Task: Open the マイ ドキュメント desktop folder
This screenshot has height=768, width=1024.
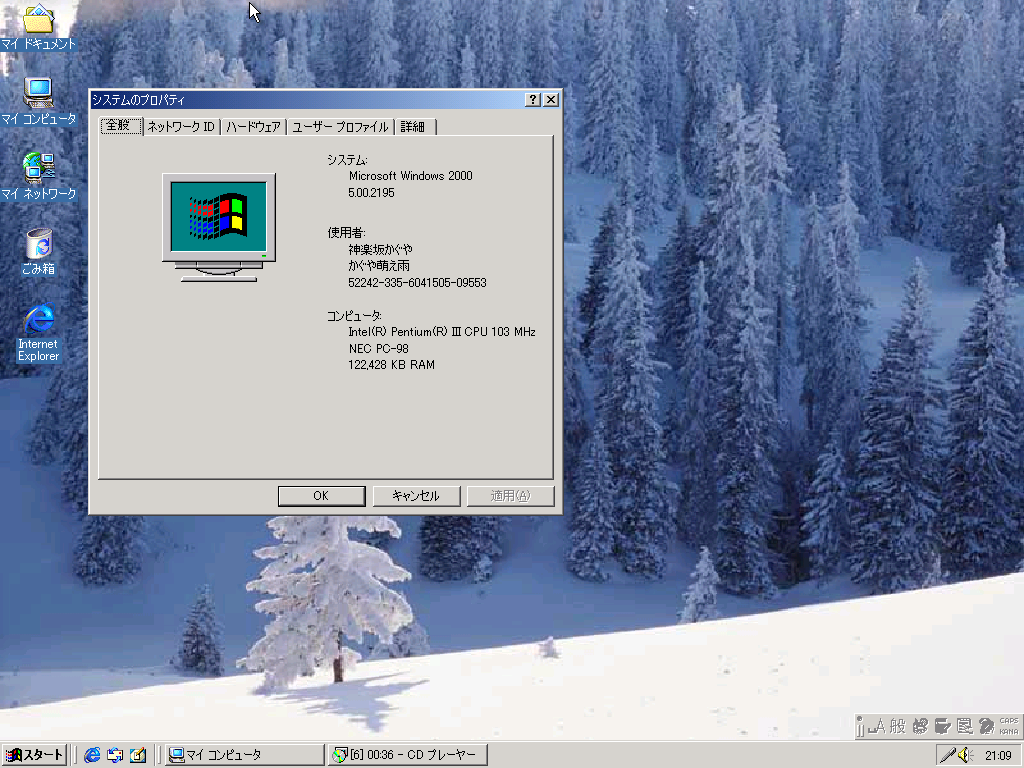Action: point(38,21)
